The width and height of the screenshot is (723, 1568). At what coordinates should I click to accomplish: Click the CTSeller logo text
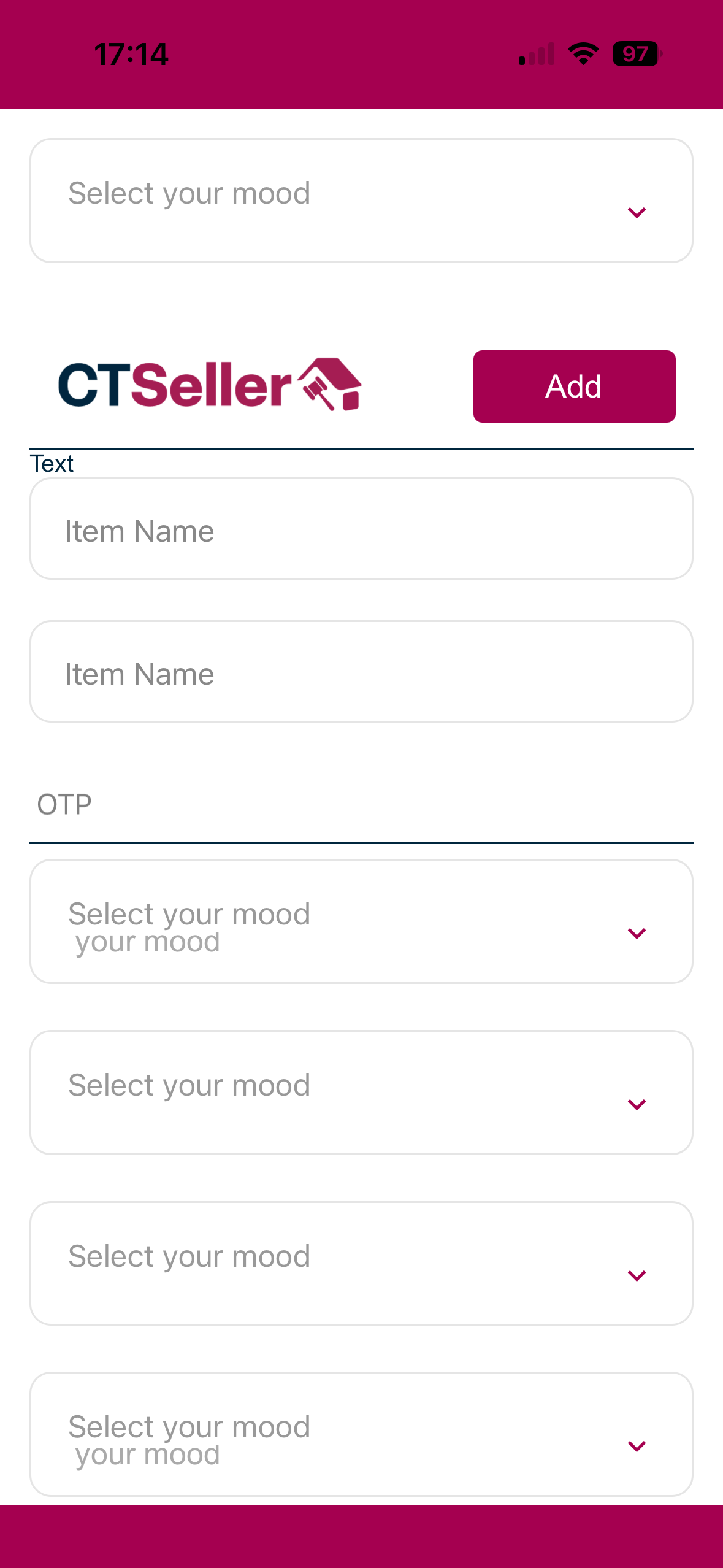pos(175,385)
